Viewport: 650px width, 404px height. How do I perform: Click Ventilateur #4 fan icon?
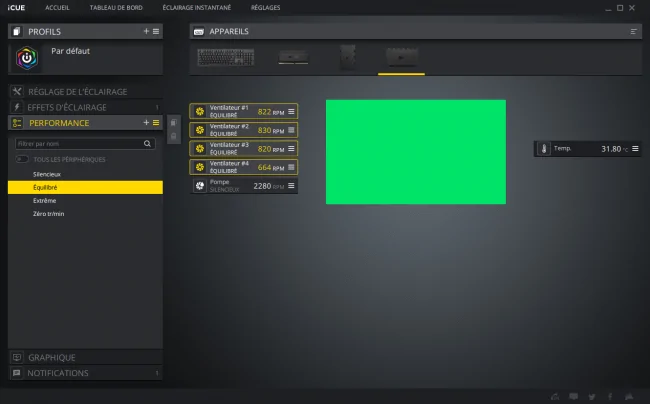click(x=200, y=167)
